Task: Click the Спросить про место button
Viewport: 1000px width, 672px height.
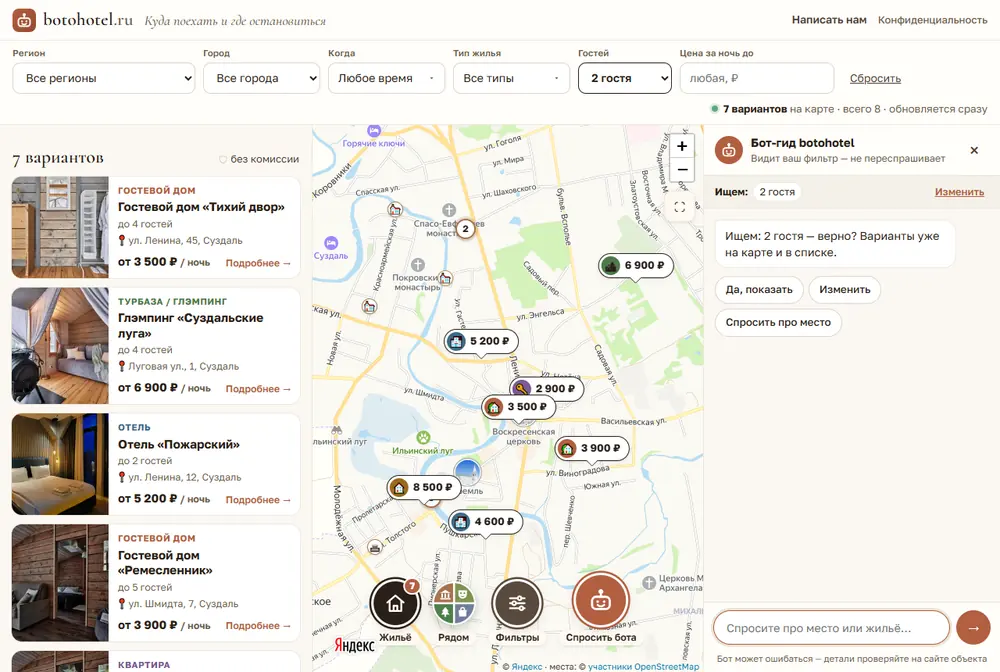Action: (x=778, y=323)
